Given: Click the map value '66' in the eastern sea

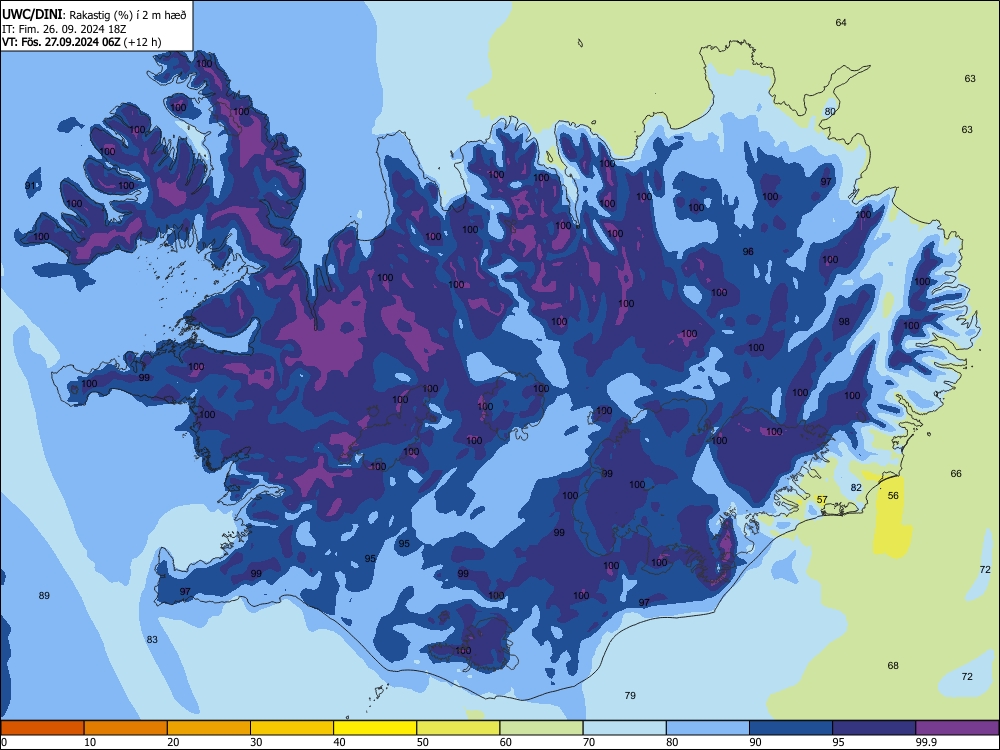Looking at the screenshot, I should click(x=956, y=474).
